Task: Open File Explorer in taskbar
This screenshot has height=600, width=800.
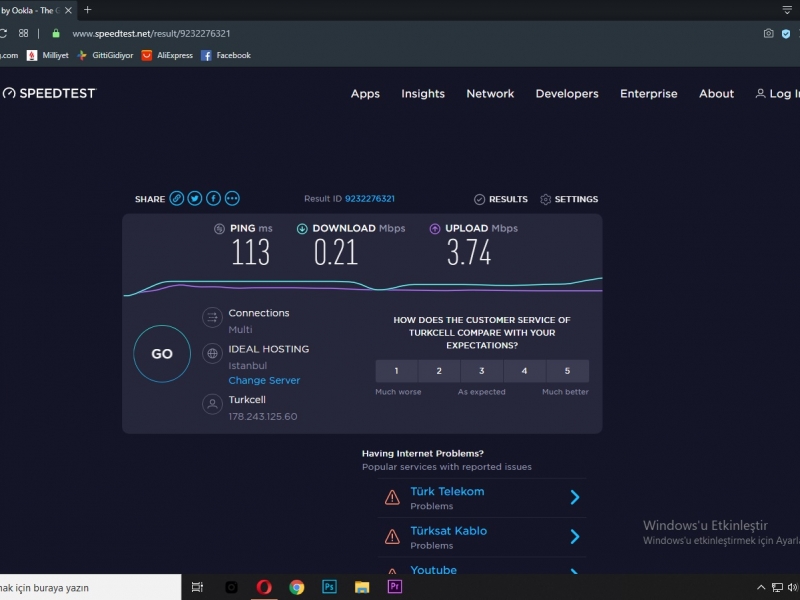Action: pyautogui.click(x=362, y=587)
